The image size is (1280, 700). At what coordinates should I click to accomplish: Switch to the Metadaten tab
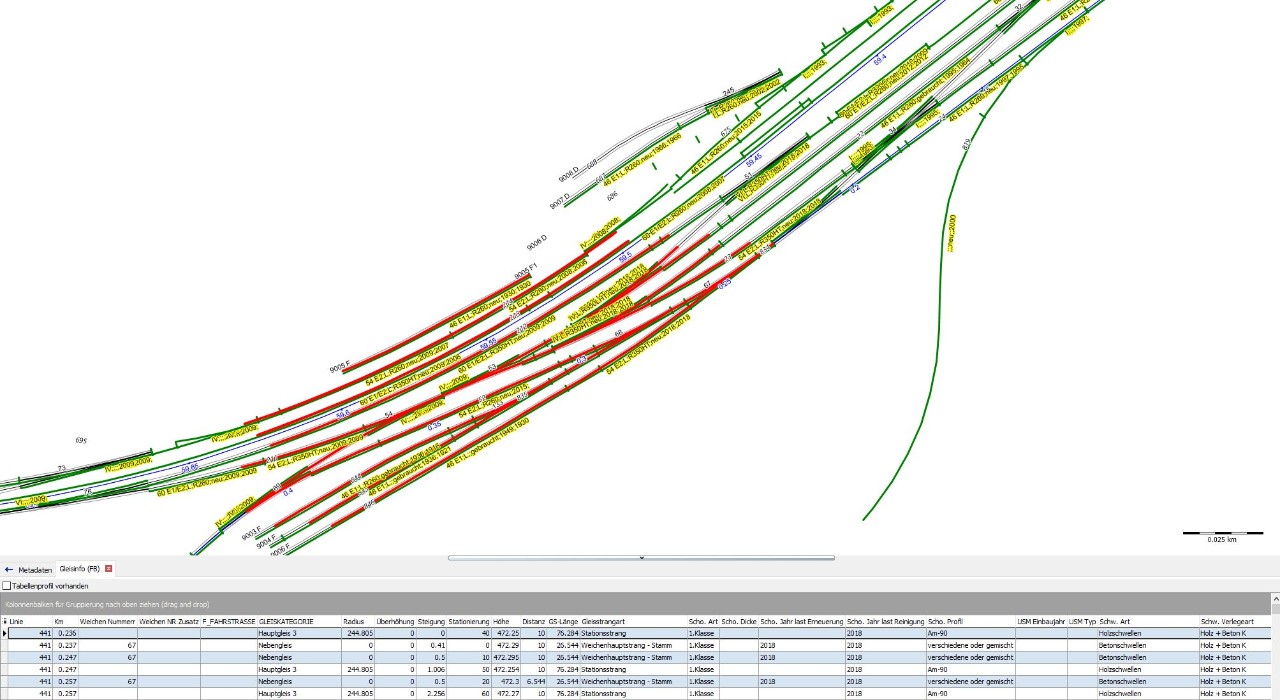(x=35, y=570)
